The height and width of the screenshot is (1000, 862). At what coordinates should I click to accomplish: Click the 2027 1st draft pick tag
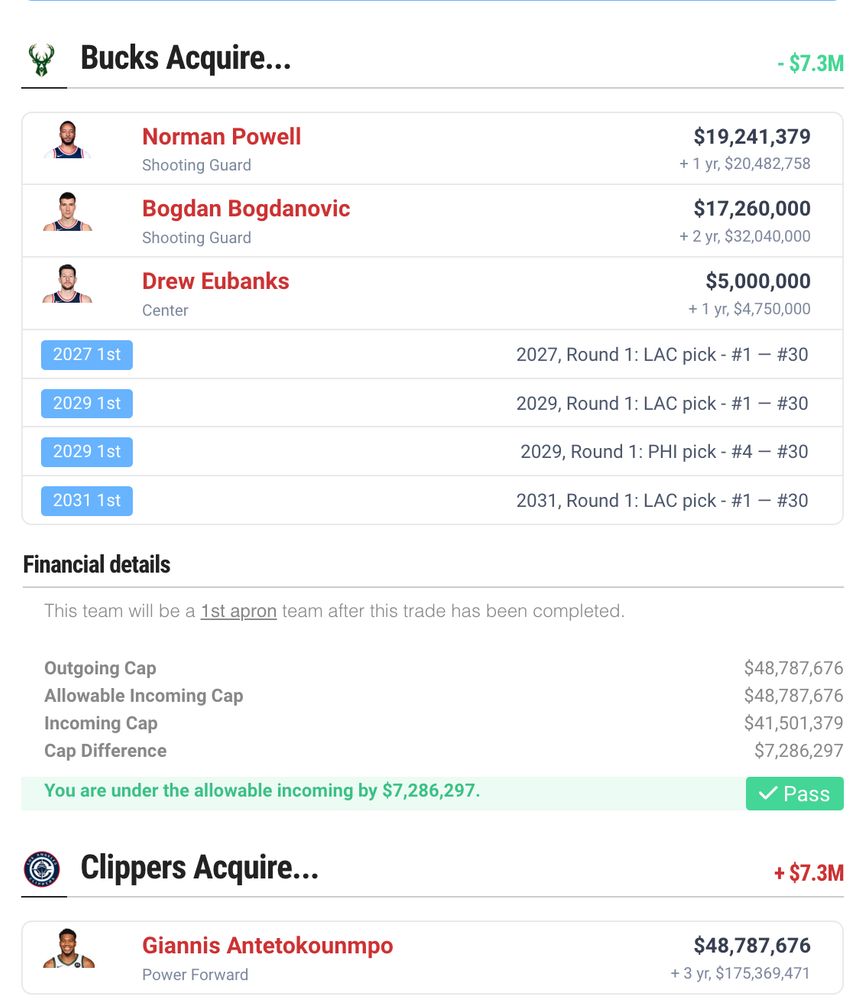point(87,355)
